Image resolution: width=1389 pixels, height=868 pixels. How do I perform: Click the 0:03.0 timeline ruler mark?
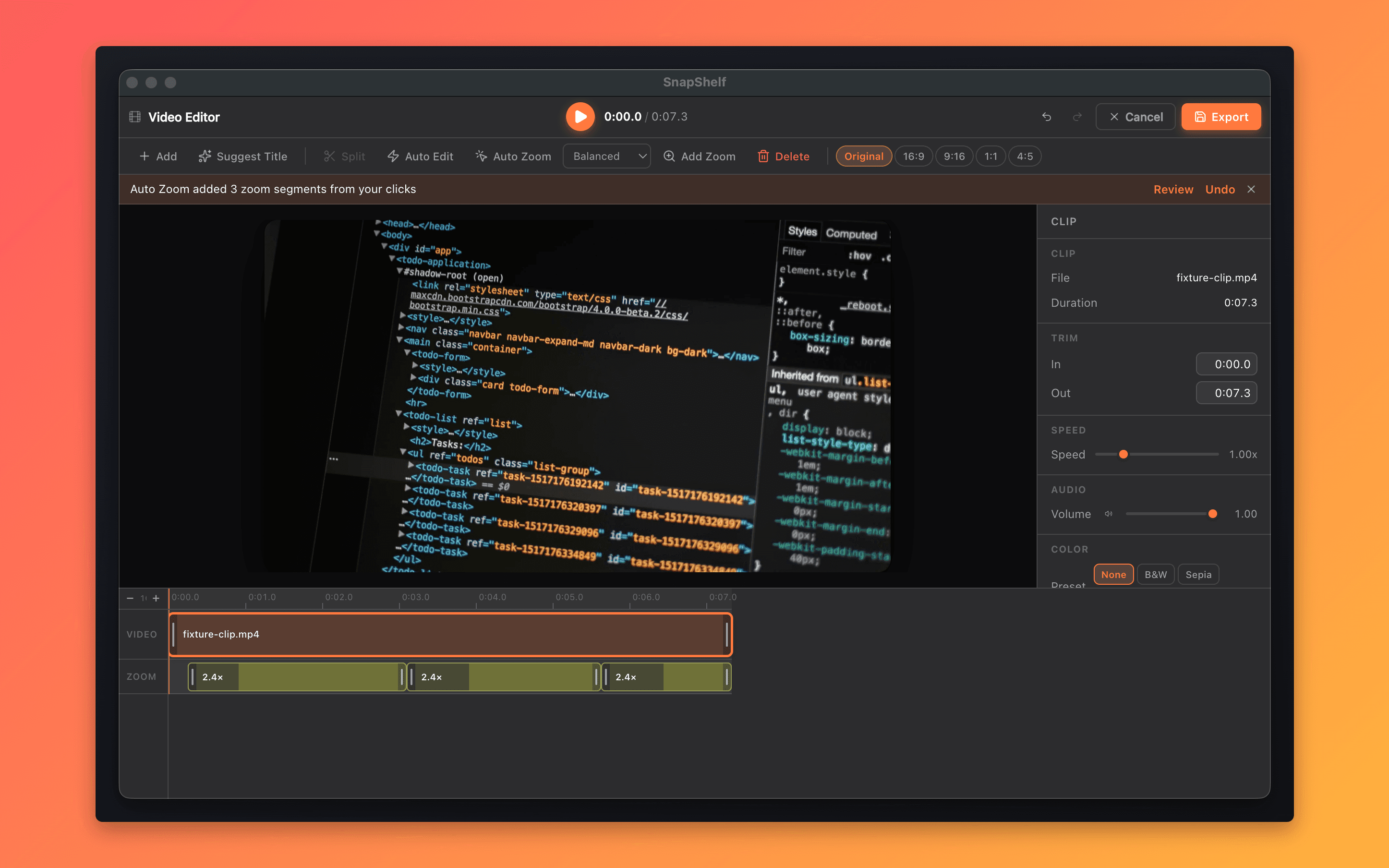416,597
